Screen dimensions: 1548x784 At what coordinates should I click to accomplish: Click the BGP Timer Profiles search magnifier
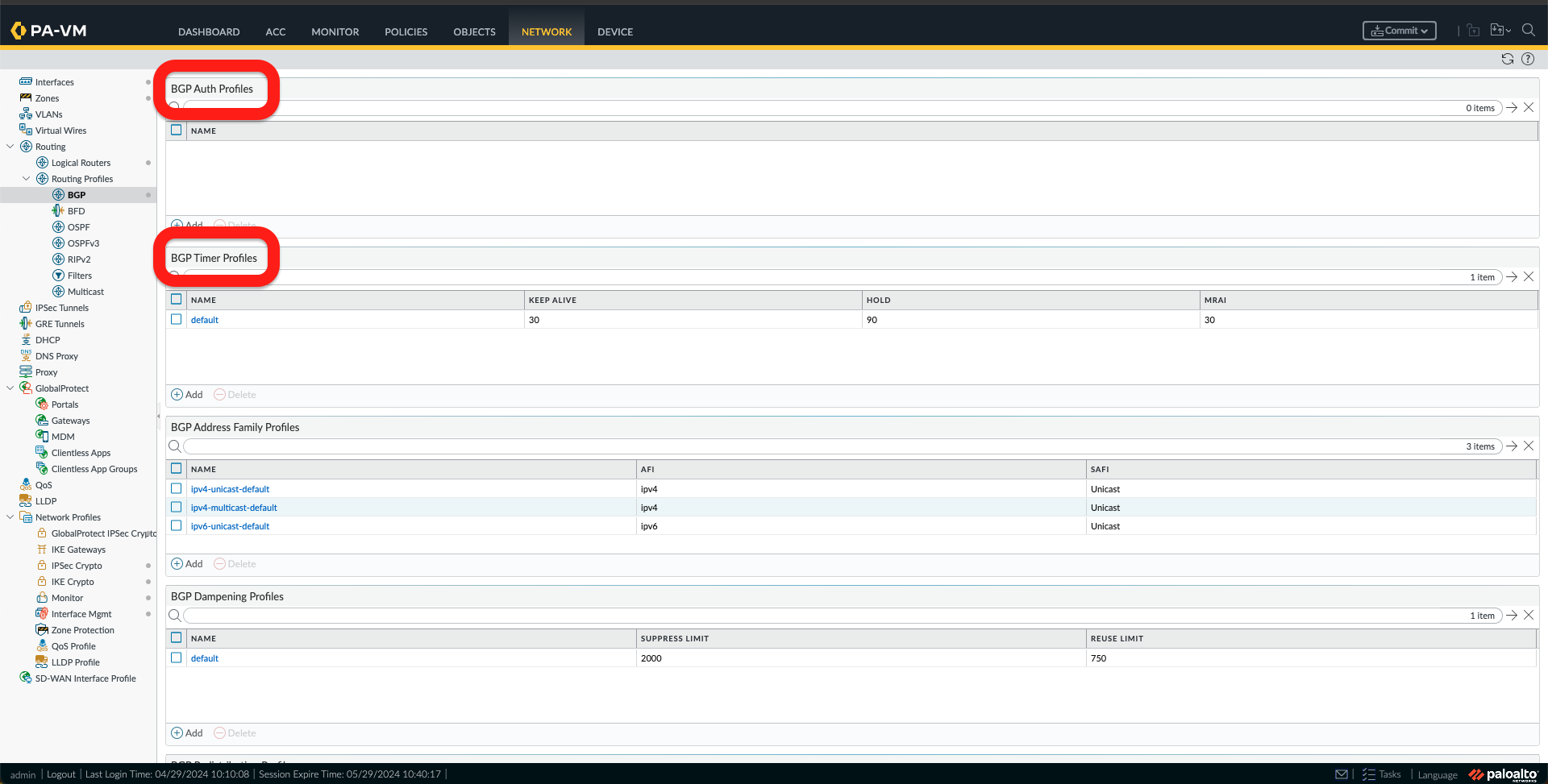pos(174,276)
